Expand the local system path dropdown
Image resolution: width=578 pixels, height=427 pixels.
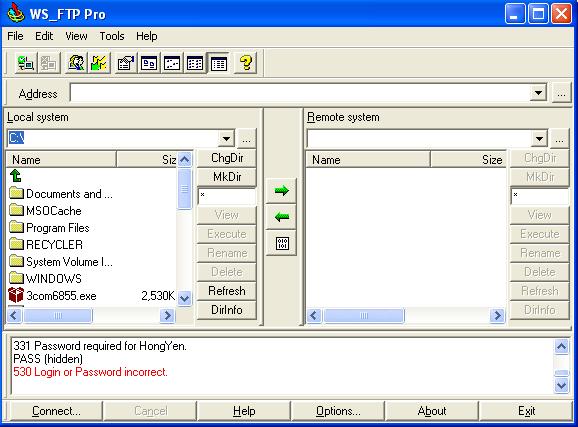[226, 139]
